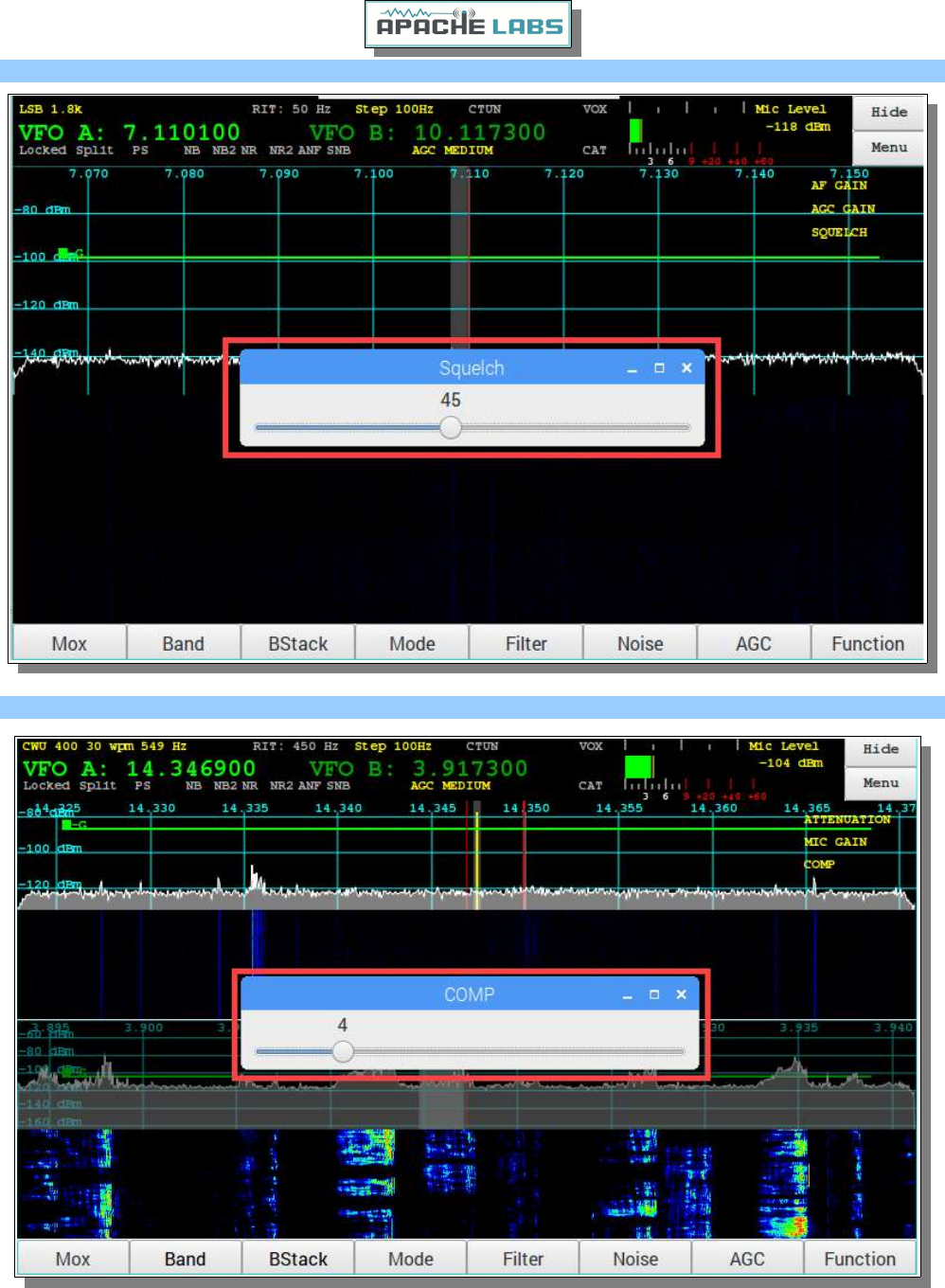
Task: Click AGC MEDIUM in upper screen
Action: [x=453, y=150]
